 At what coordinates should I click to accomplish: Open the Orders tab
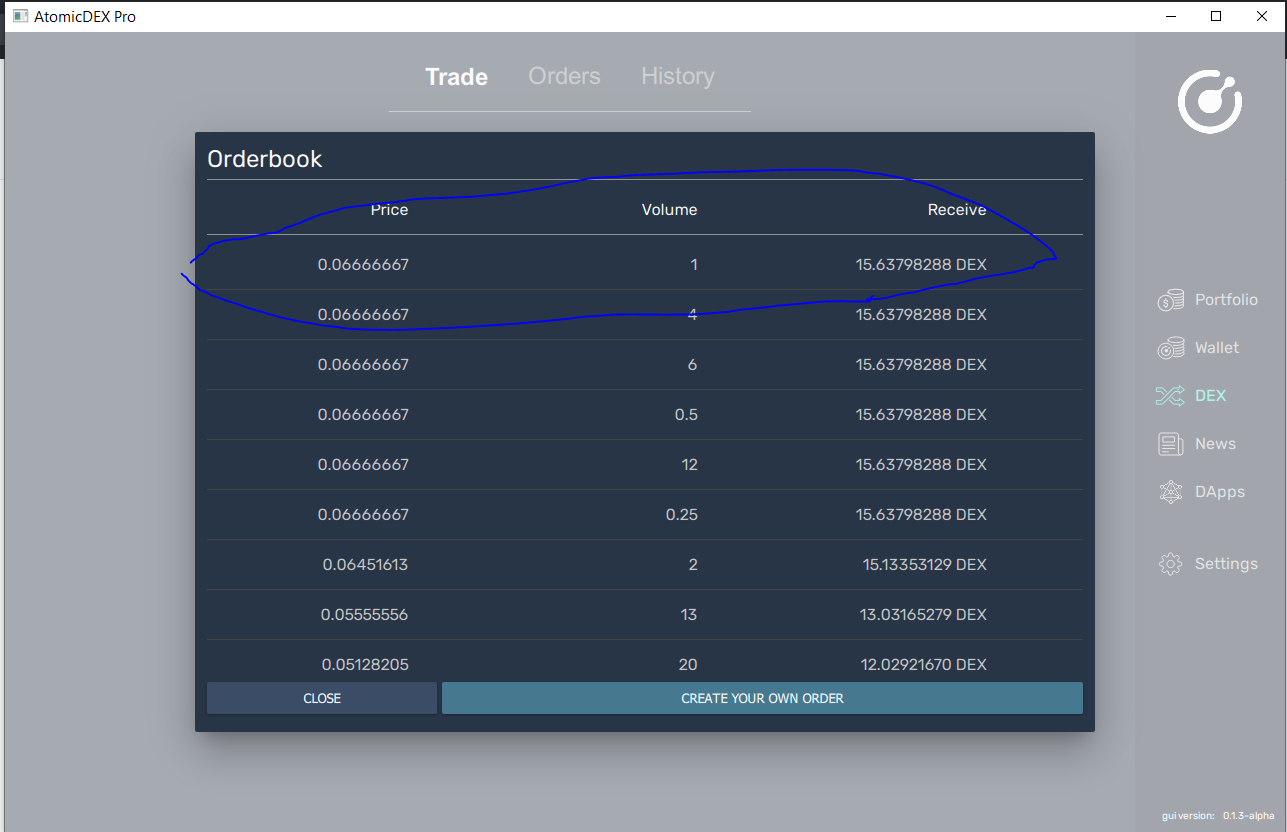pyautogui.click(x=564, y=77)
